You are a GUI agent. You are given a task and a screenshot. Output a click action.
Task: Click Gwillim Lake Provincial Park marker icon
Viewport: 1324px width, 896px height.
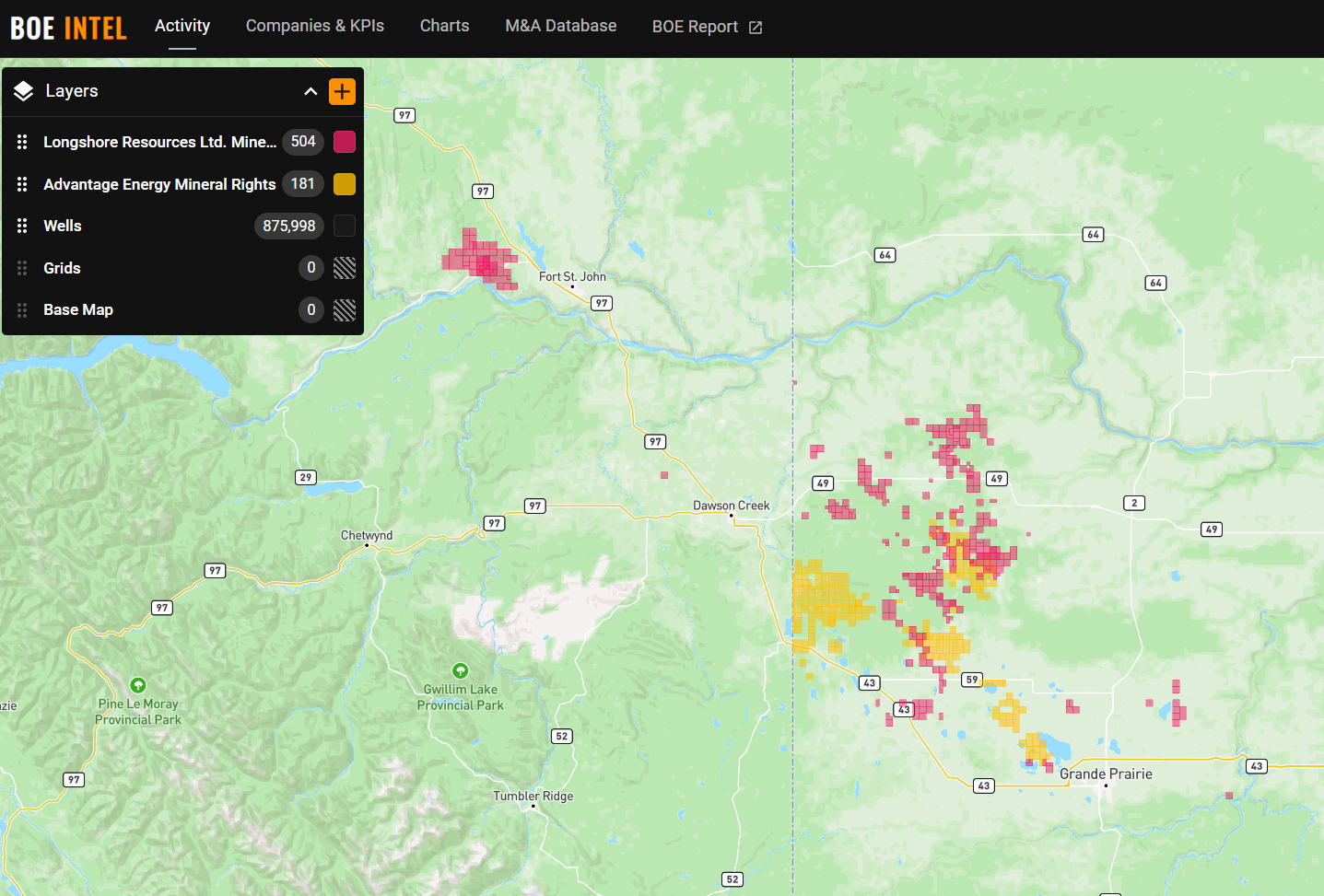461,670
